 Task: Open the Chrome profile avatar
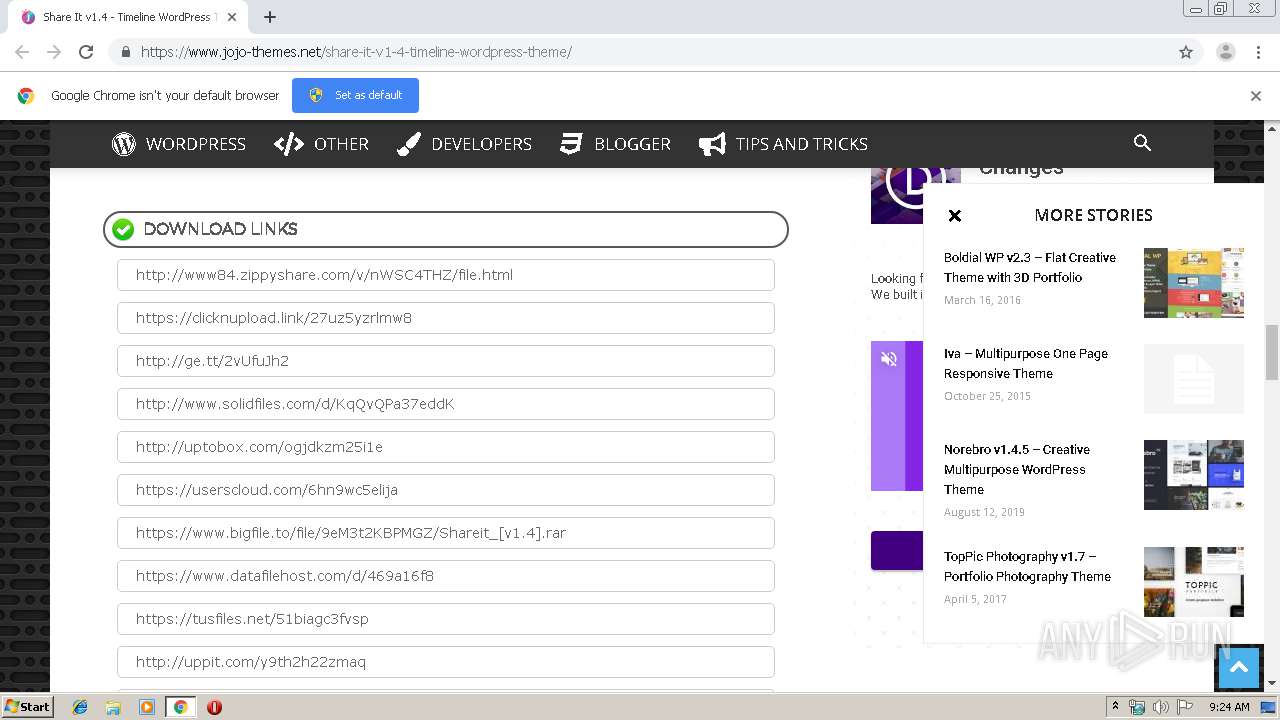1226,52
